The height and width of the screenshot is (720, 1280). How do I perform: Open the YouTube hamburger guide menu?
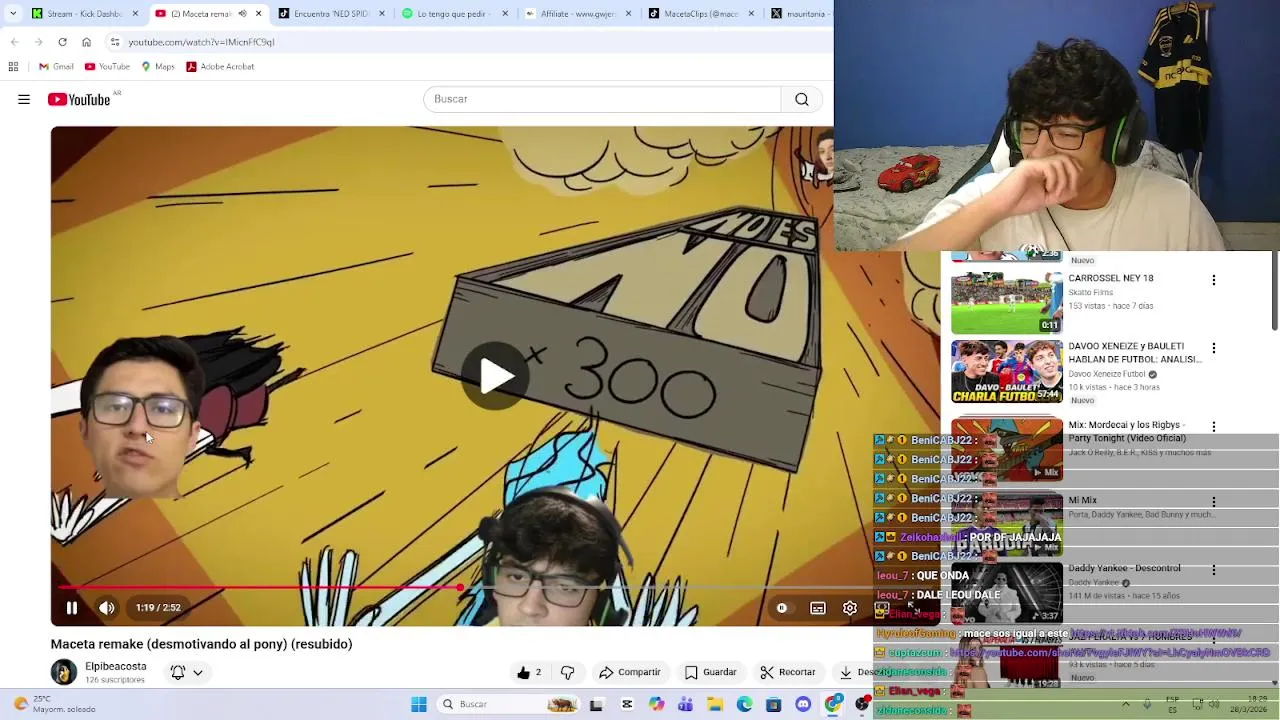(x=24, y=99)
